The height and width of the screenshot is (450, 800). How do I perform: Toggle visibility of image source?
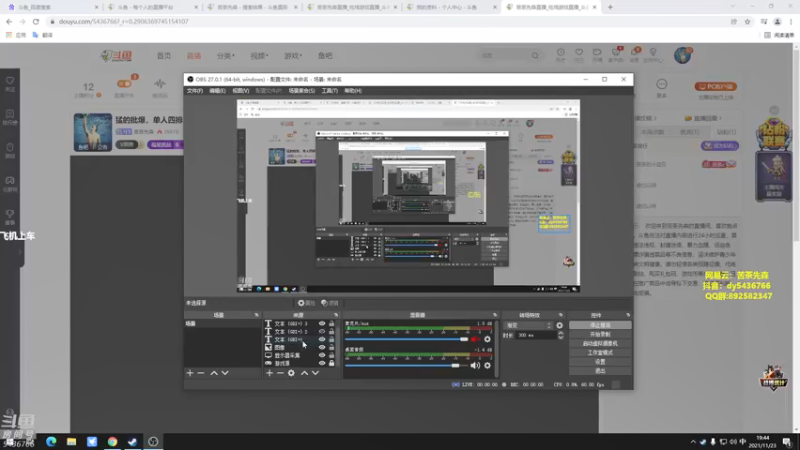coord(322,347)
